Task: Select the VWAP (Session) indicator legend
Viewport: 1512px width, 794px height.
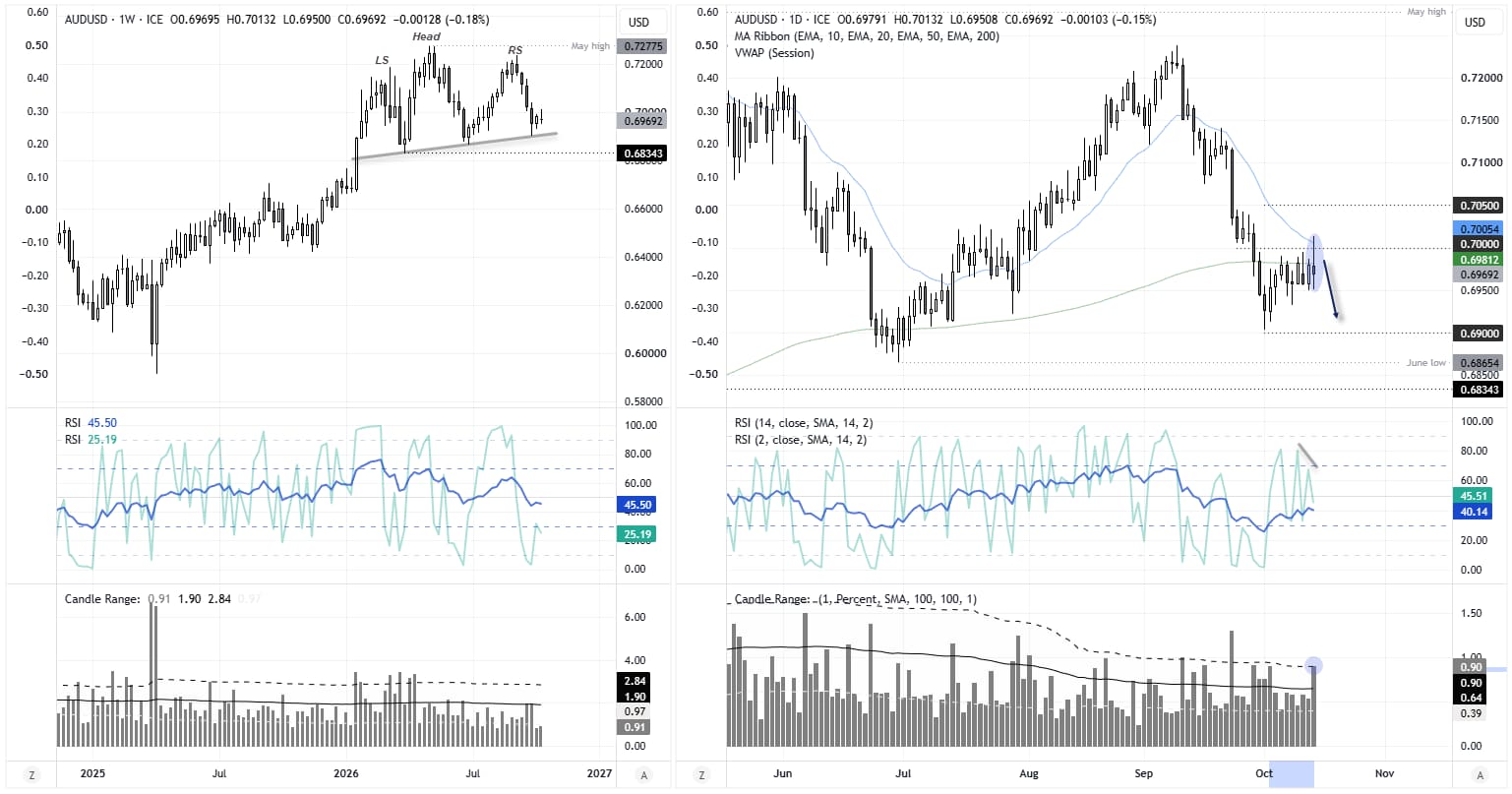Action: click(774, 53)
